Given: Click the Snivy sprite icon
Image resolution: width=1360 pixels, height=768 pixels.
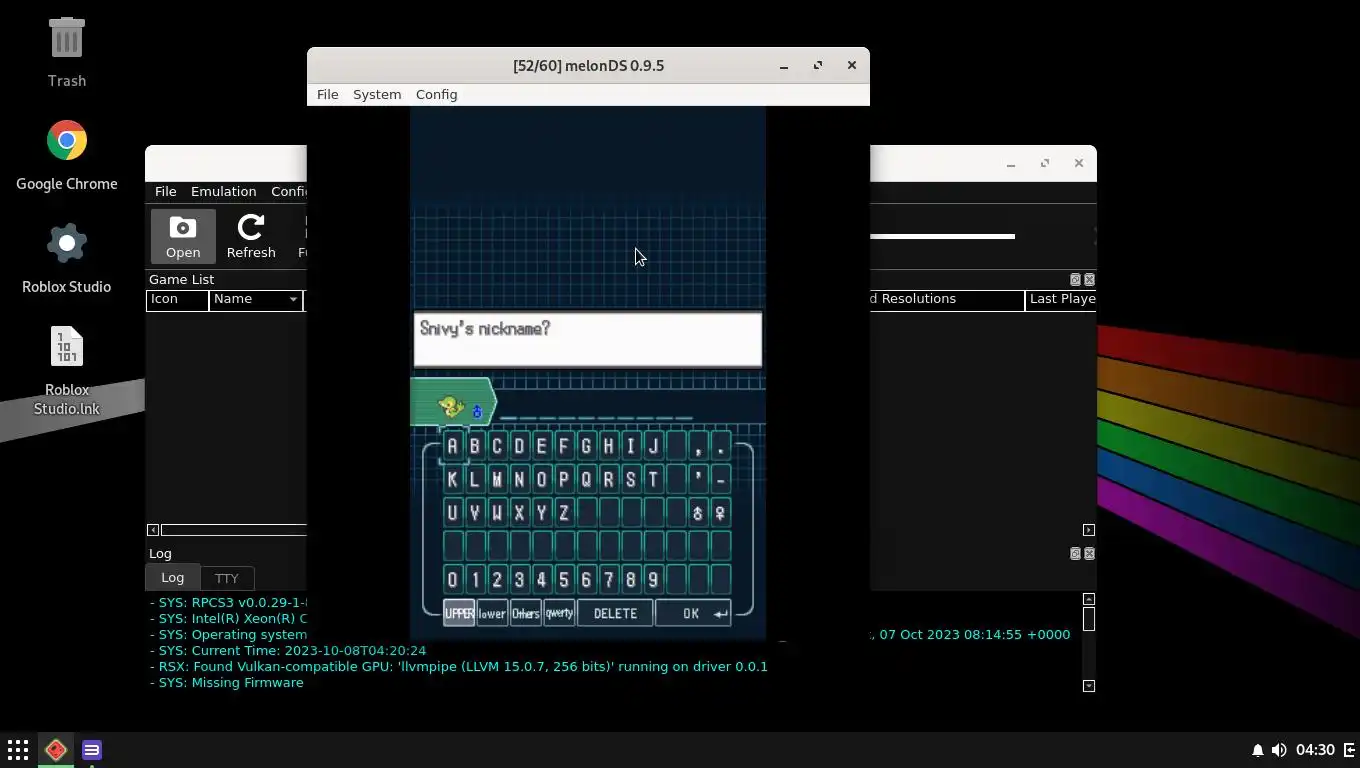Looking at the screenshot, I should click(x=451, y=406).
